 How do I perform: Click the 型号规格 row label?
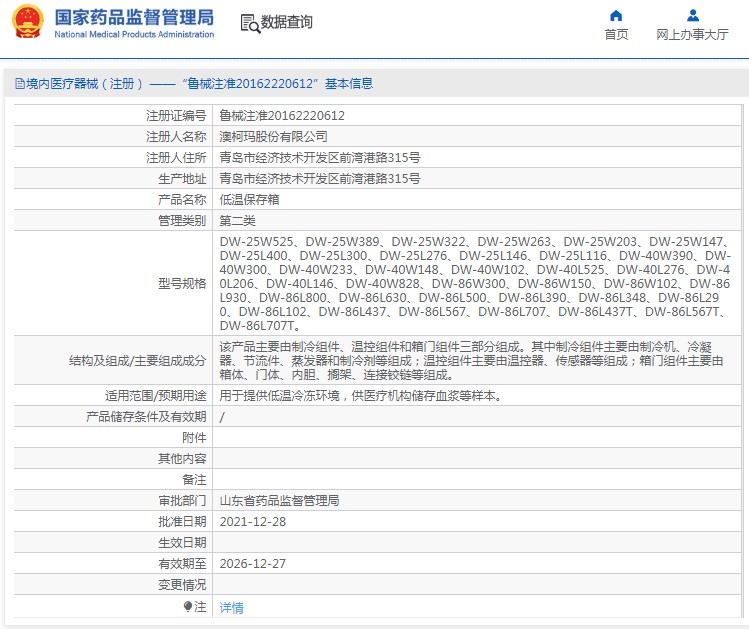182,284
